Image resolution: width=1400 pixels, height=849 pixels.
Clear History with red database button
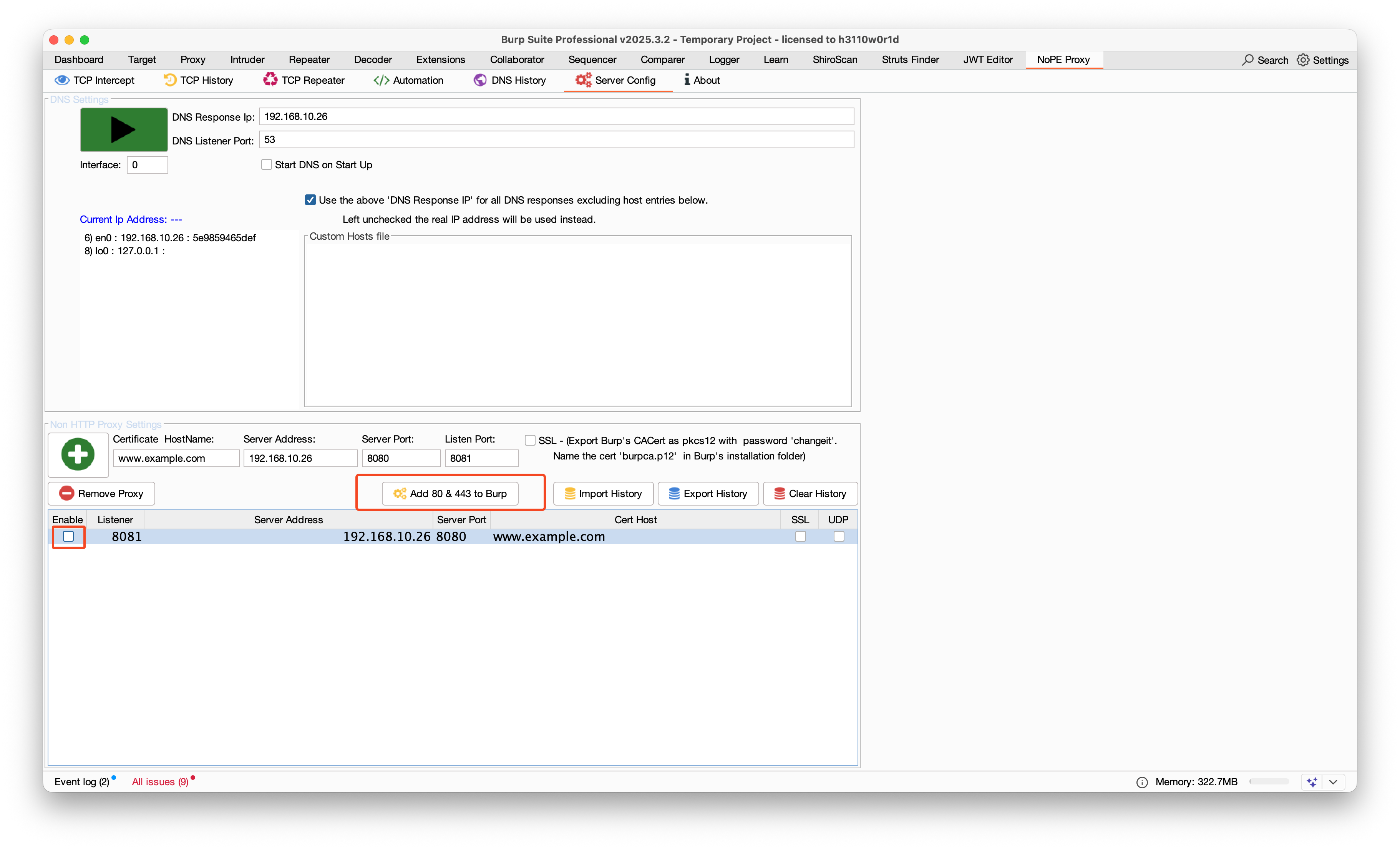[810, 493]
